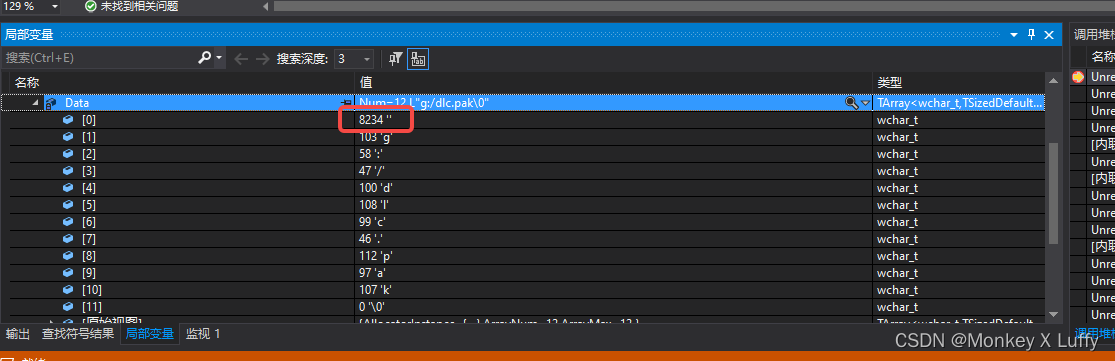This screenshot has height=361, width=1115.
Task: Toggle auto-hide pin of Locals panel
Action: coord(1032,34)
